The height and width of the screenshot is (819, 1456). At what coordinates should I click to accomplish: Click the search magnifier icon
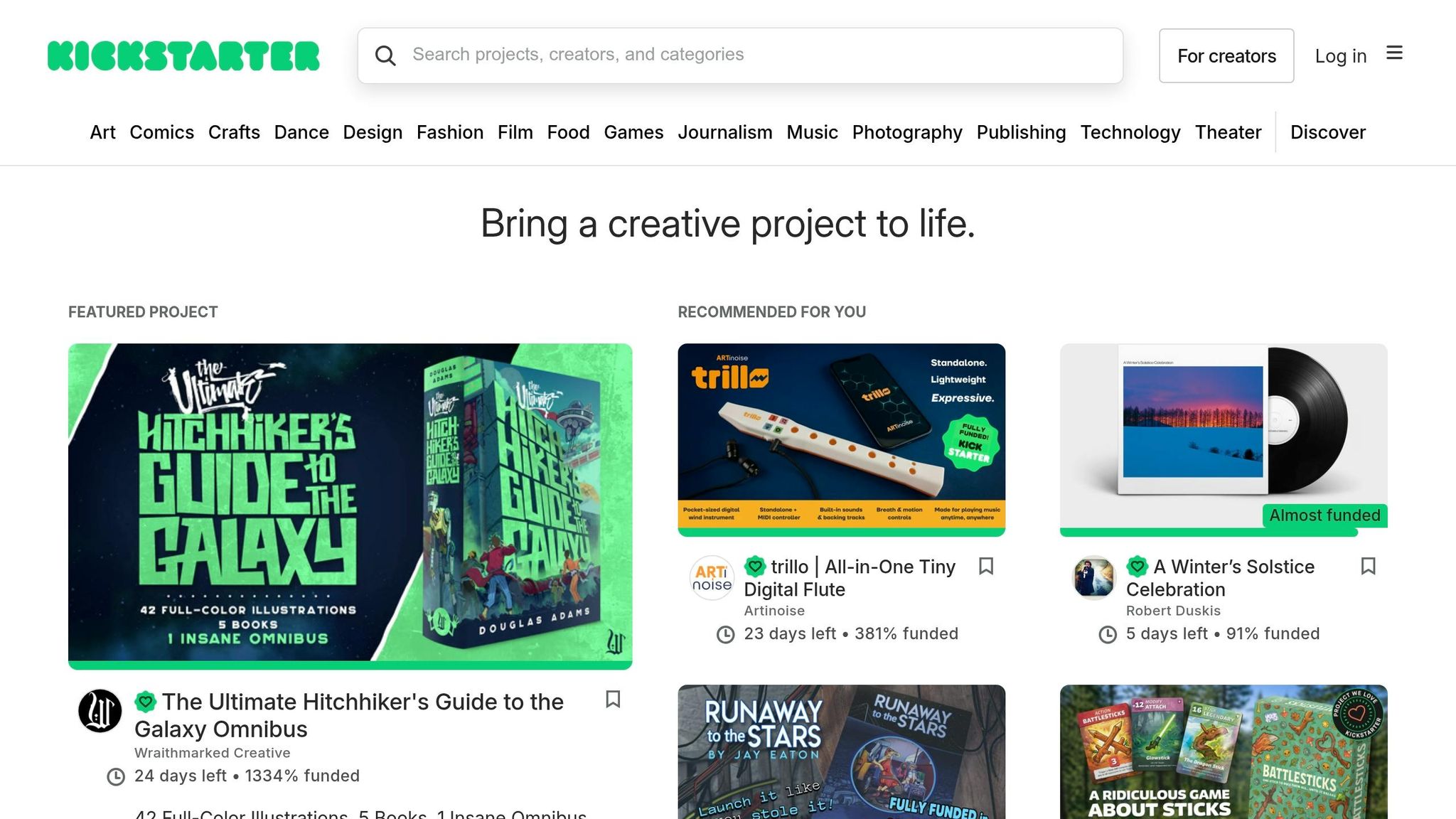click(385, 55)
